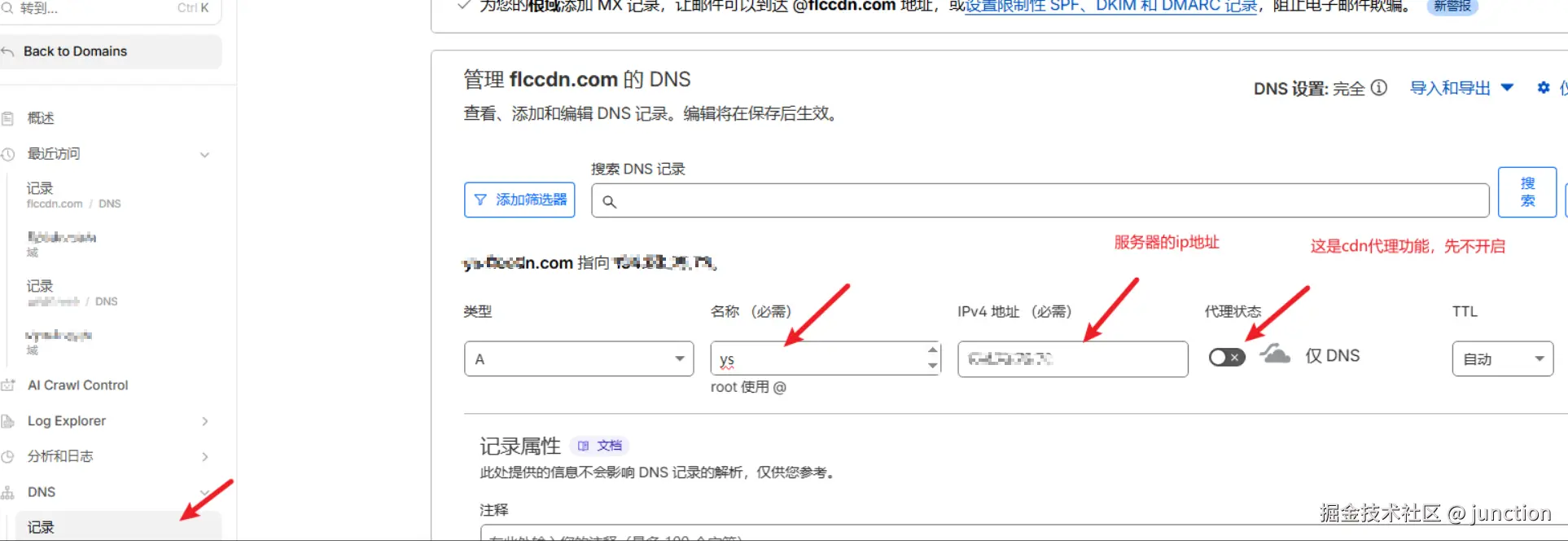
Task: Open the SPF、DKIM 和 DMARC 记录 link
Action: [1111, 6]
